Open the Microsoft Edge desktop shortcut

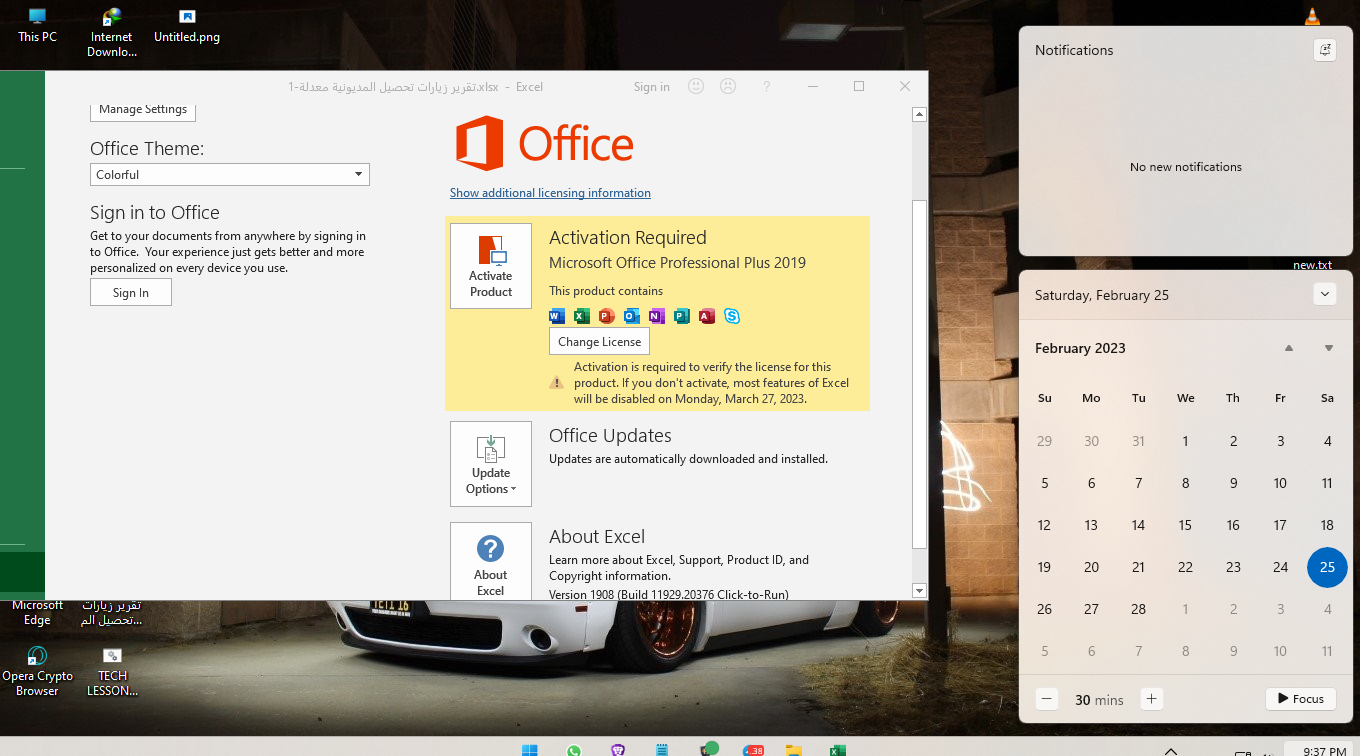[x=37, y=612]
